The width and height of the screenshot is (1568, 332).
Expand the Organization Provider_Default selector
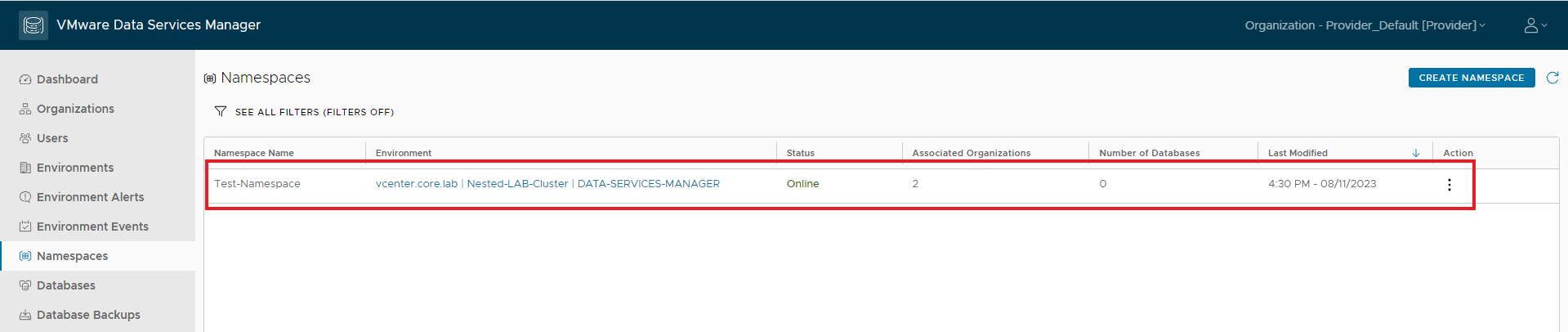pyautogui.click(x=1365, y=25)
